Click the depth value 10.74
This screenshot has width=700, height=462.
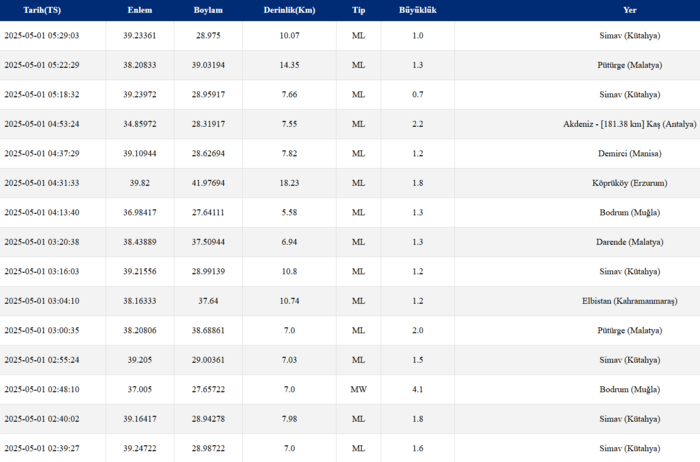(x=289, y=301)
